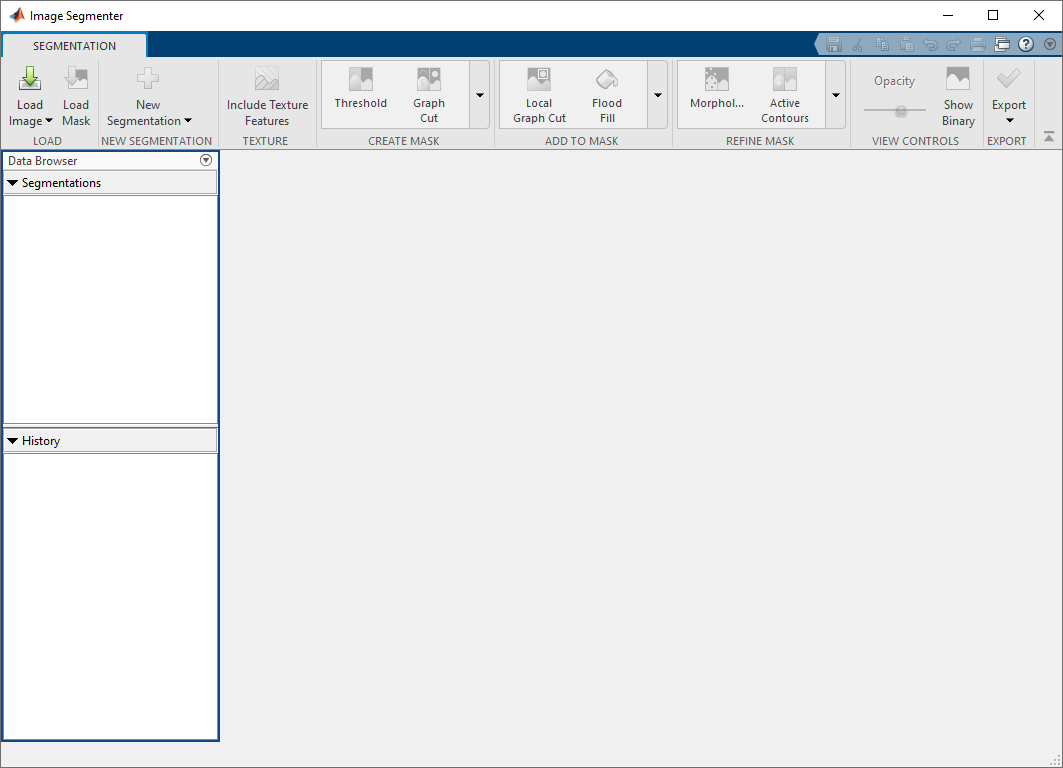Click the Switch Windows icon

(1002, 45)
